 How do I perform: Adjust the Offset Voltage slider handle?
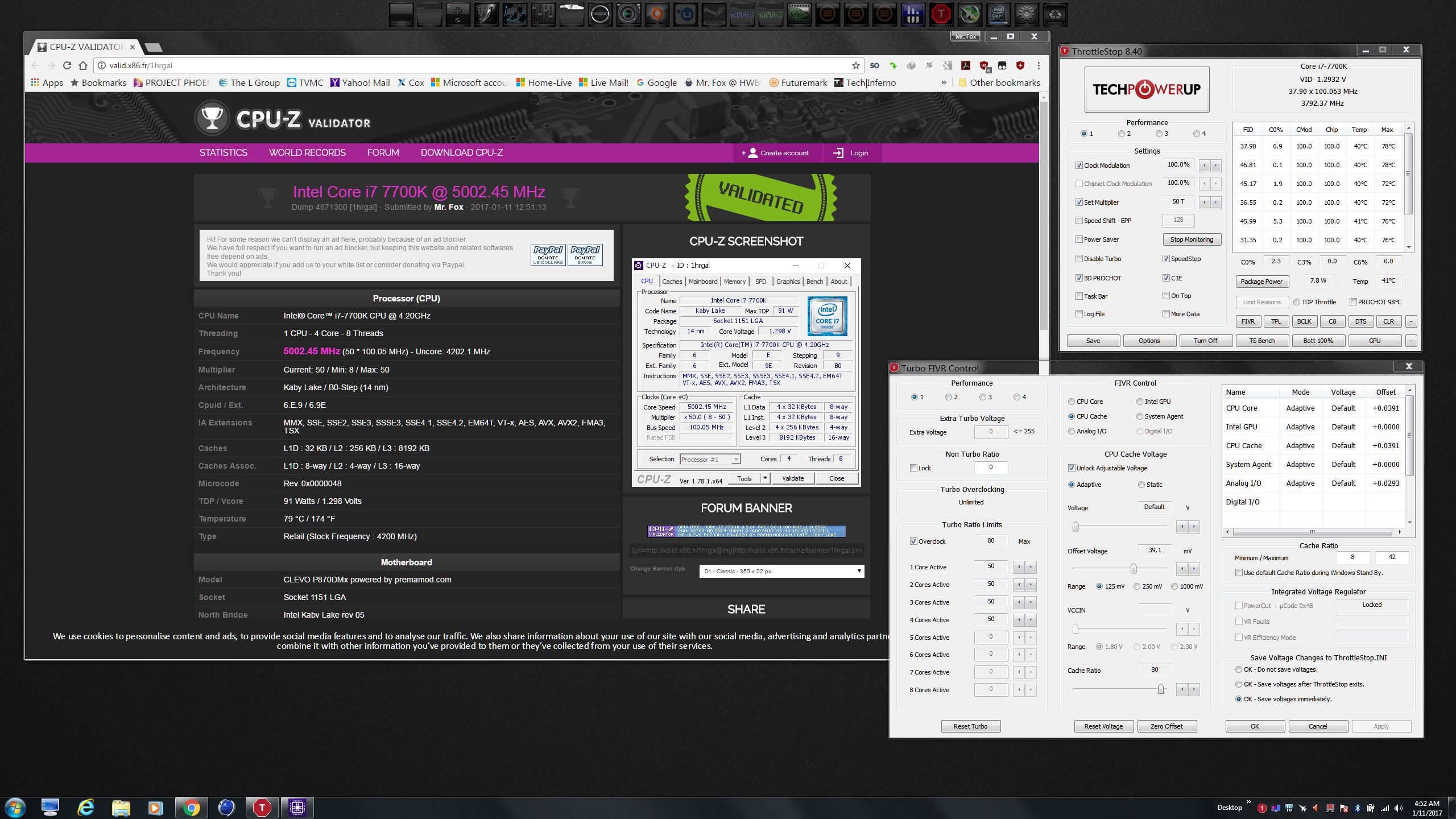coord(1134,568)
